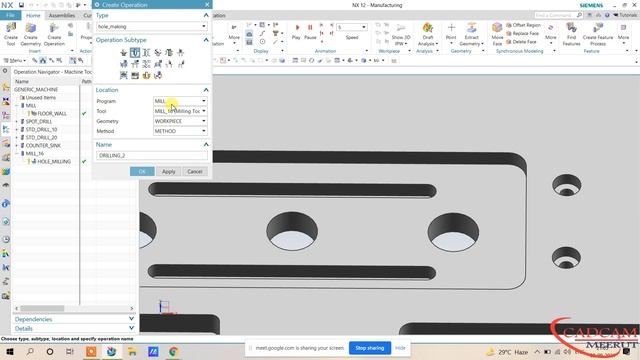The height and width of the screenshot is (360, 640).
Task: Collapse the Operation Subtype section
Action: [206, 40]
